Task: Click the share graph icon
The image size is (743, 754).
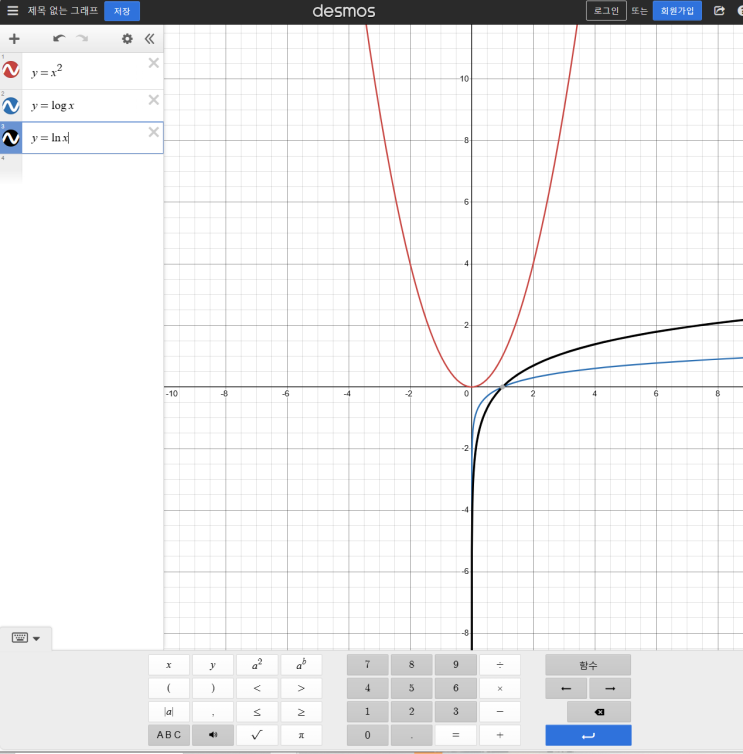Action: click(x=719, y=11)
